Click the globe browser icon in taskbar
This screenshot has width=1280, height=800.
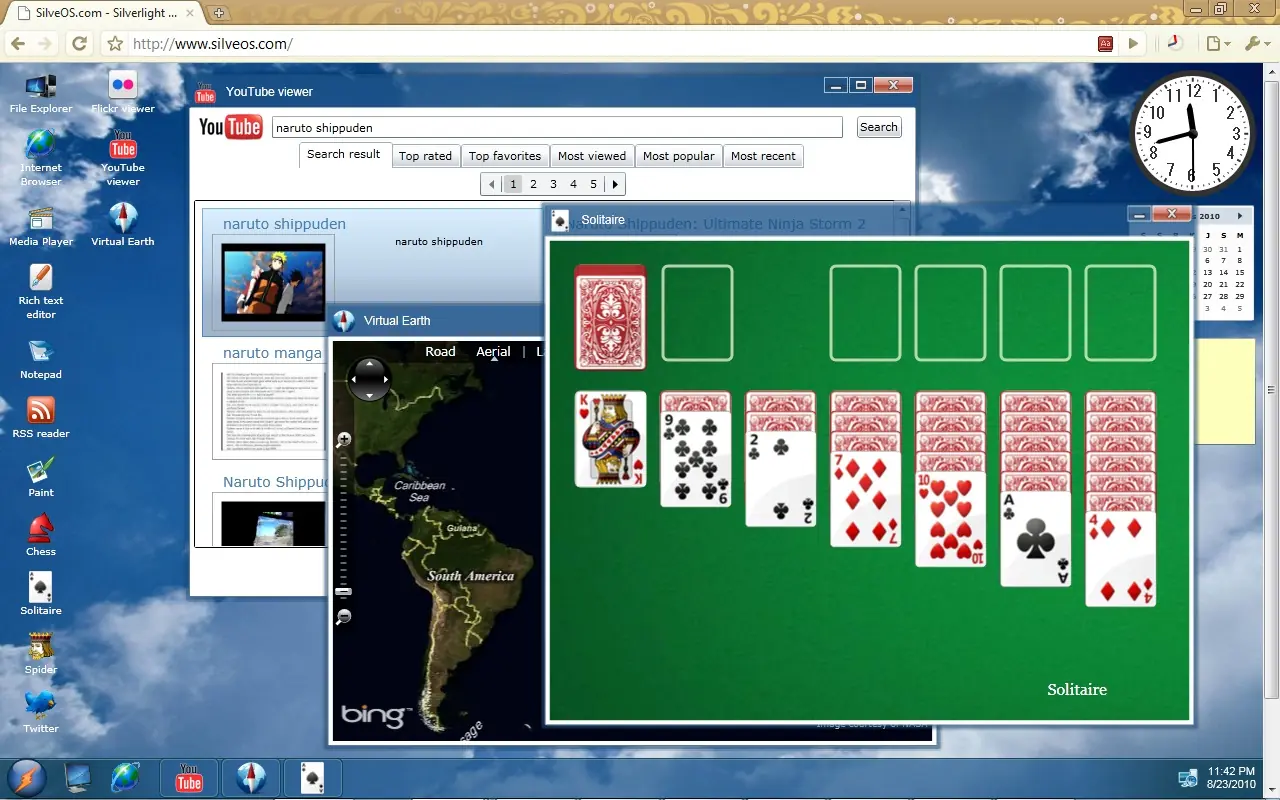pos(126,778)
